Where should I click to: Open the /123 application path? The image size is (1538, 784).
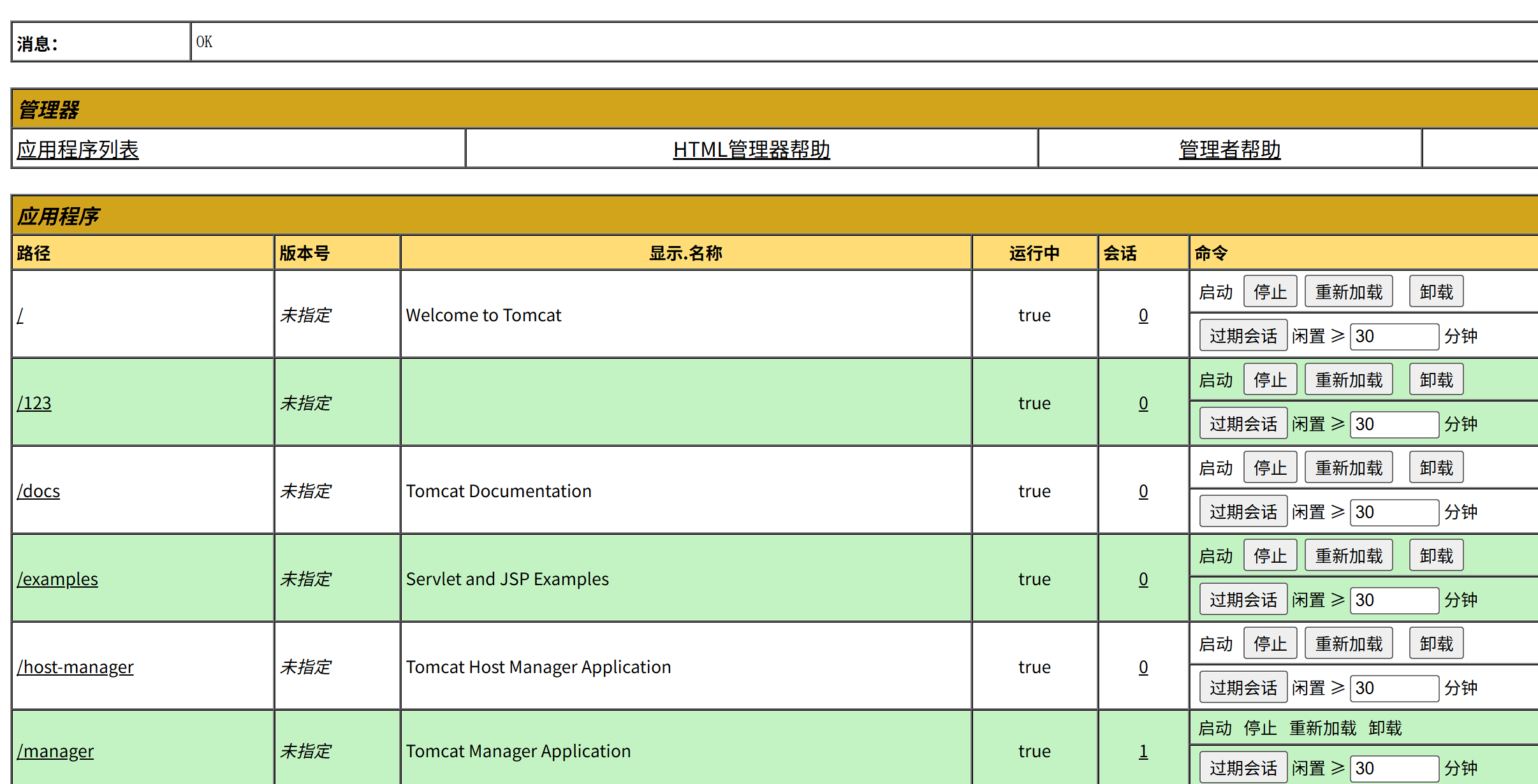[x=34, y=403]
